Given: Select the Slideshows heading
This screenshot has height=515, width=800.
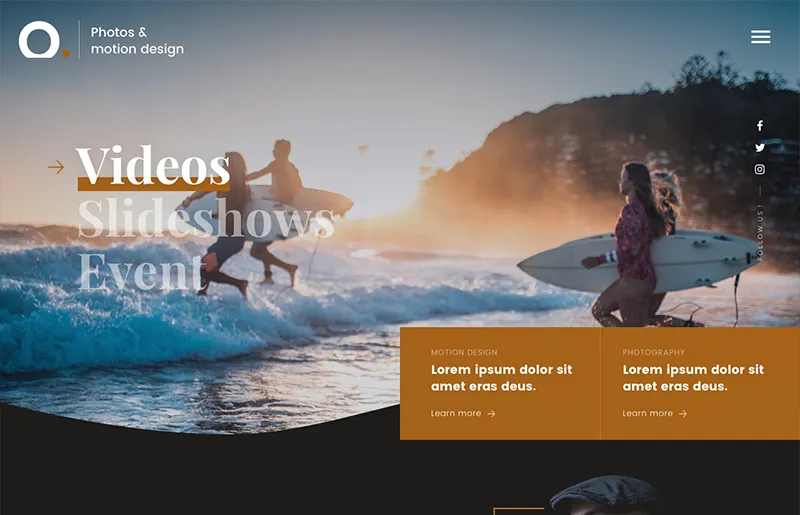Looking at the screenshot, I should tap(205, 219).
